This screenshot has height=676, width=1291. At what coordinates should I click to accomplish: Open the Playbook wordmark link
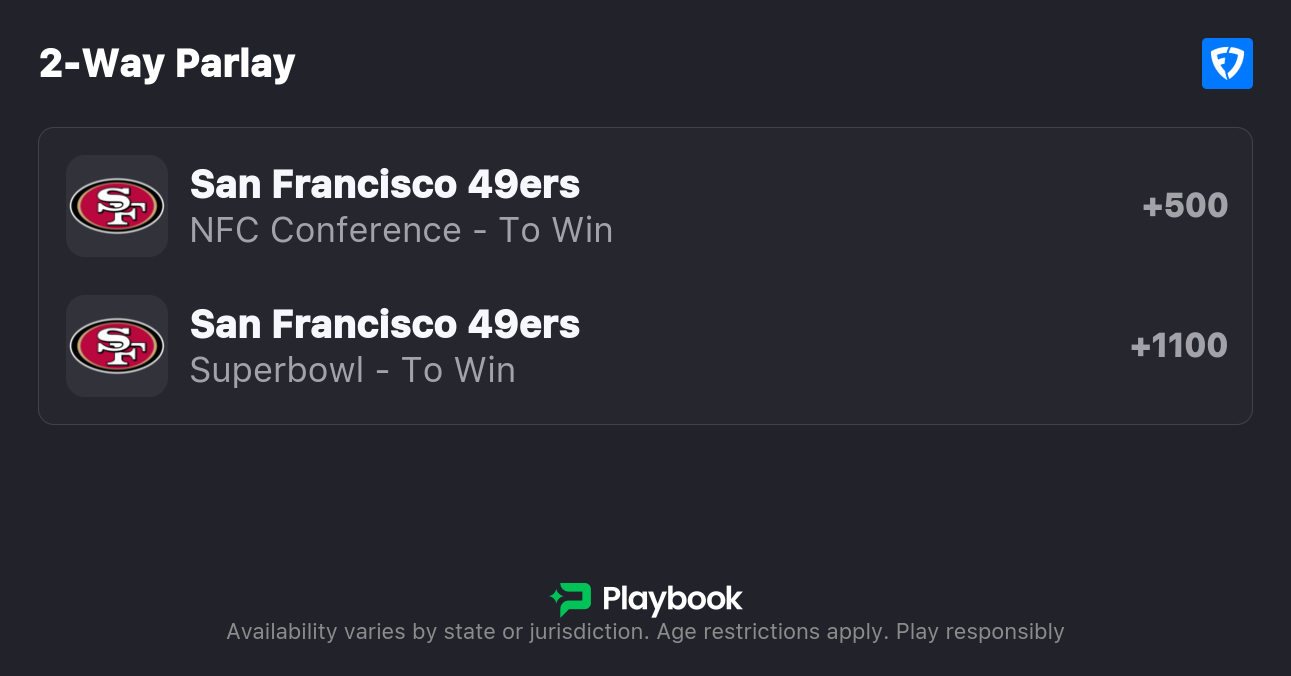672,599
